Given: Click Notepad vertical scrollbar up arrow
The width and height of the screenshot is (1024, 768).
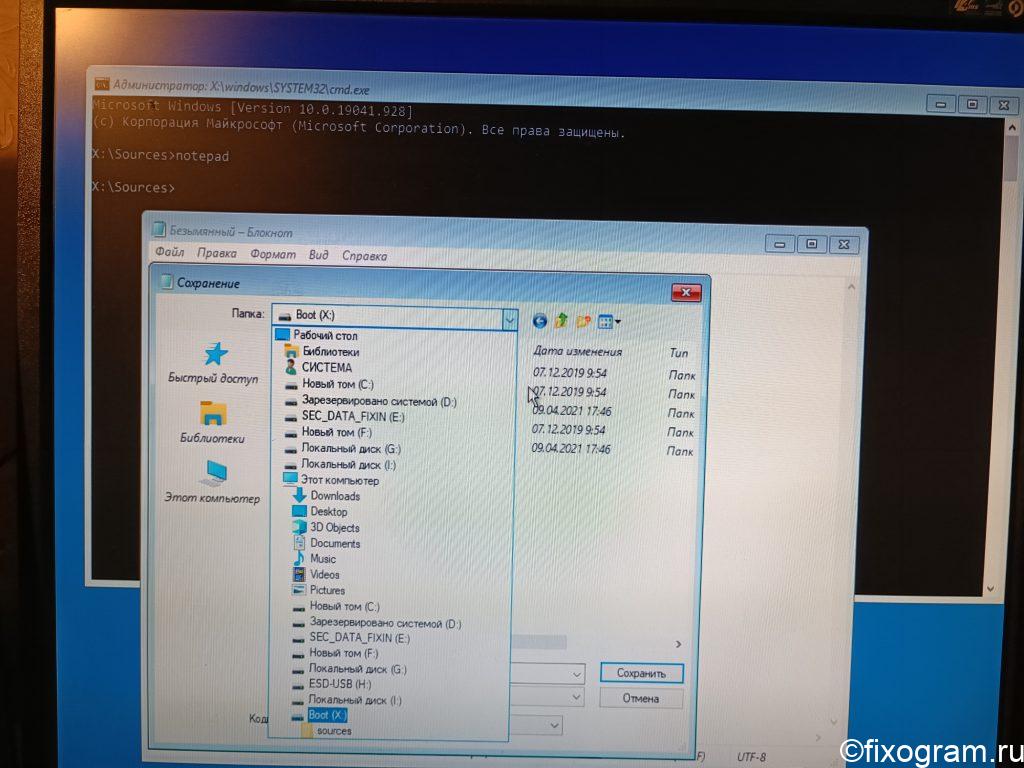Looking at the screenshot, I should (852, 287).
